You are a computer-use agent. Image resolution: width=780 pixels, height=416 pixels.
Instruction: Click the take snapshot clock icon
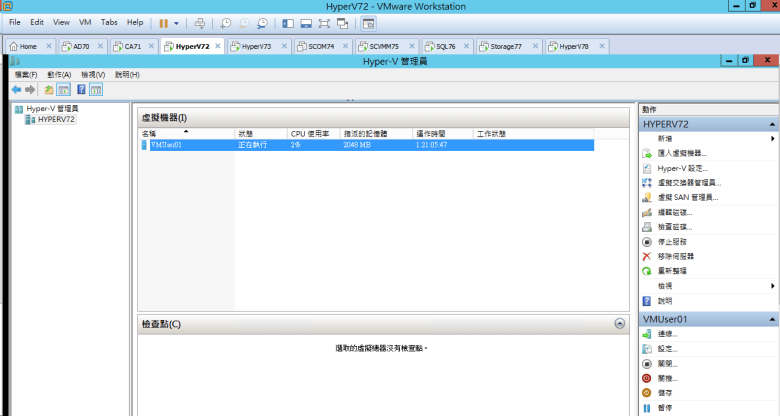click(x=226, y=22)
